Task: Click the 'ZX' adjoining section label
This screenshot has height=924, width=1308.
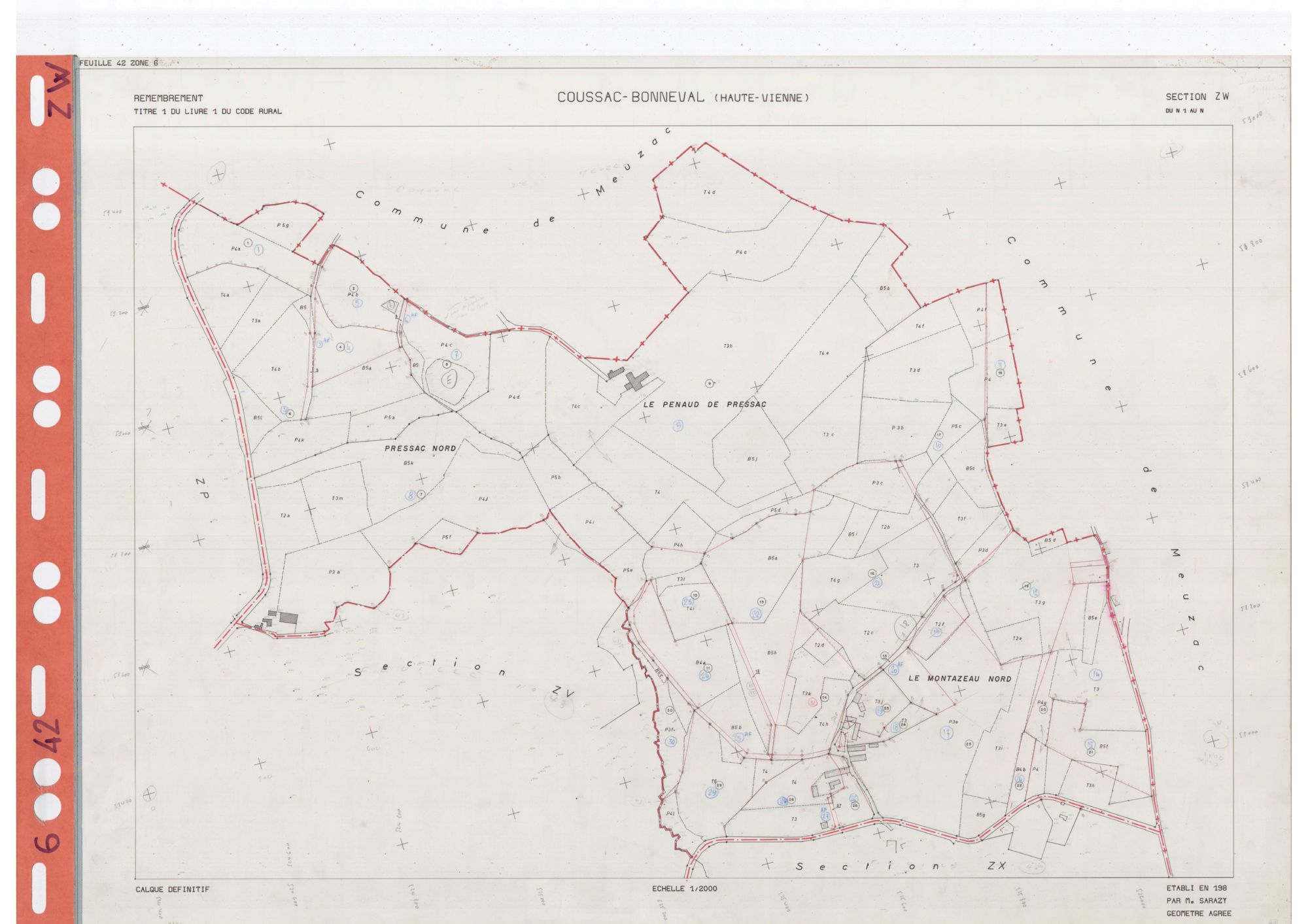Action: [996, 866]
